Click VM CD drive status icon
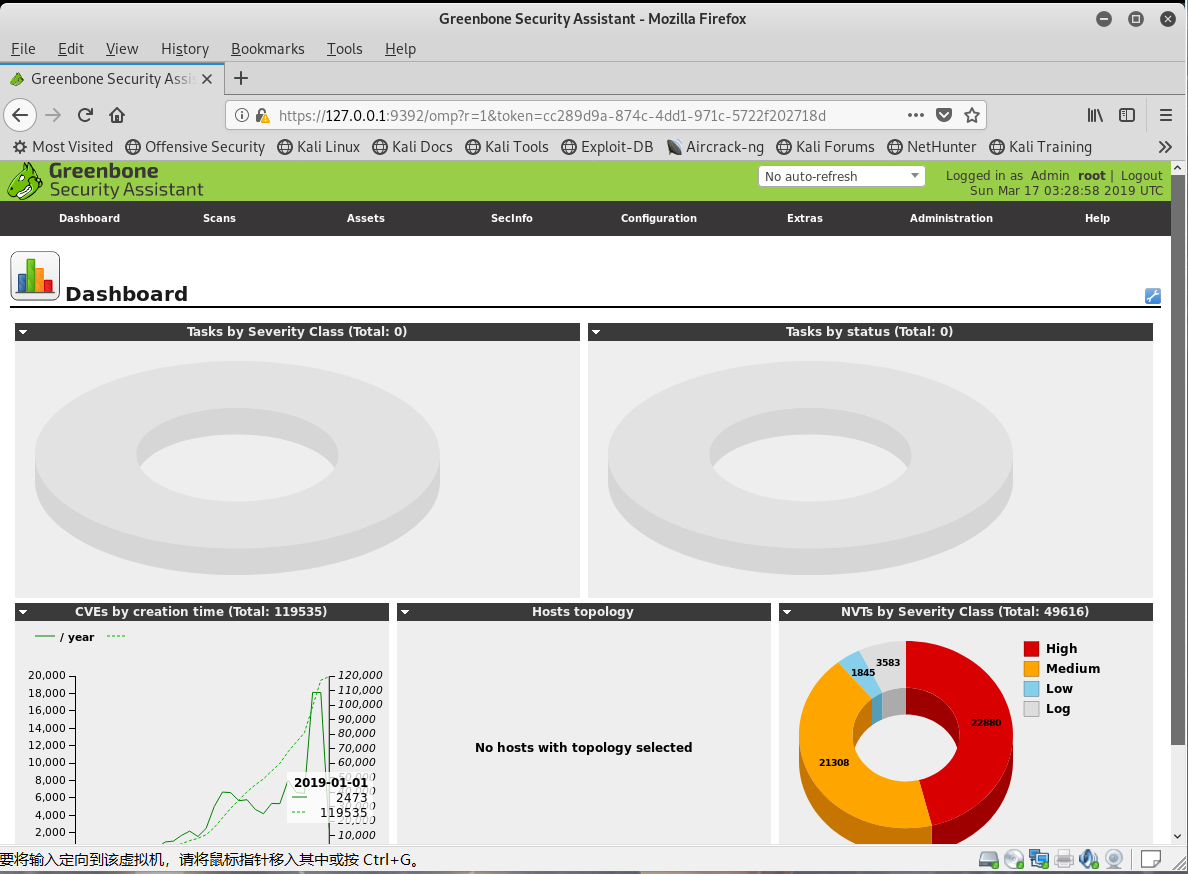This screenshot has width=1188, height=874. point(1014,859)
